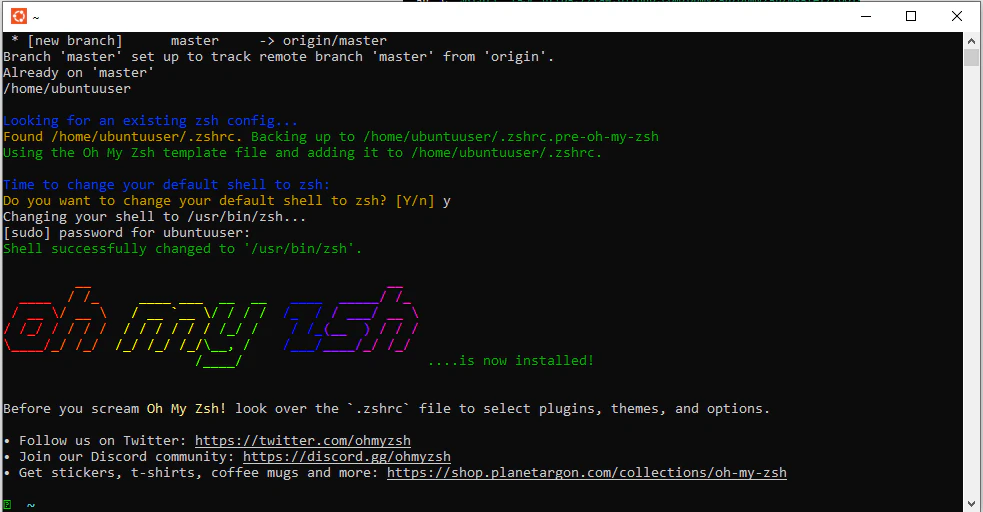983x512 pixels.
Task: Open the shop.planetargon.com collections link
Action: coord(586,473)
